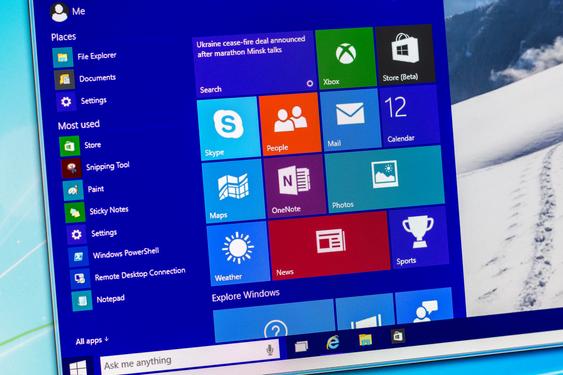The width and height of the screenshot is (563, 375).
Task: Open the Sports trophy tile
Action: pos(418,238)
